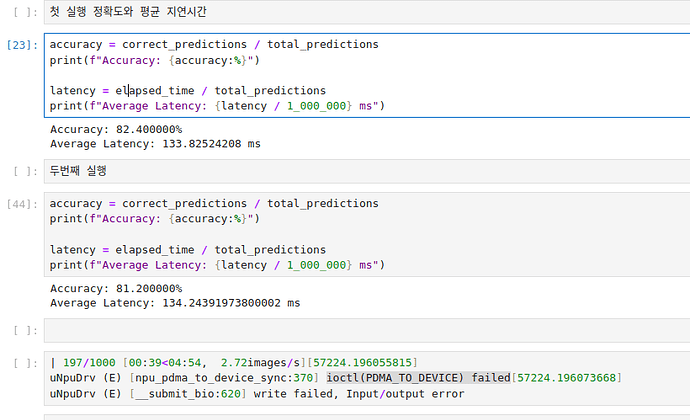690x420 pixels.
Task: Select the empty cell below the second output
Action: [367, 331]
